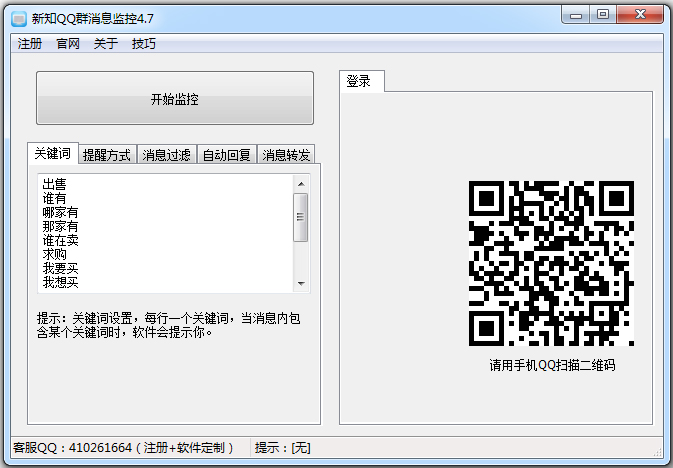Switch to the 消息转发 tab
This screenshot has width=673, height=468.
pos(286,155)
